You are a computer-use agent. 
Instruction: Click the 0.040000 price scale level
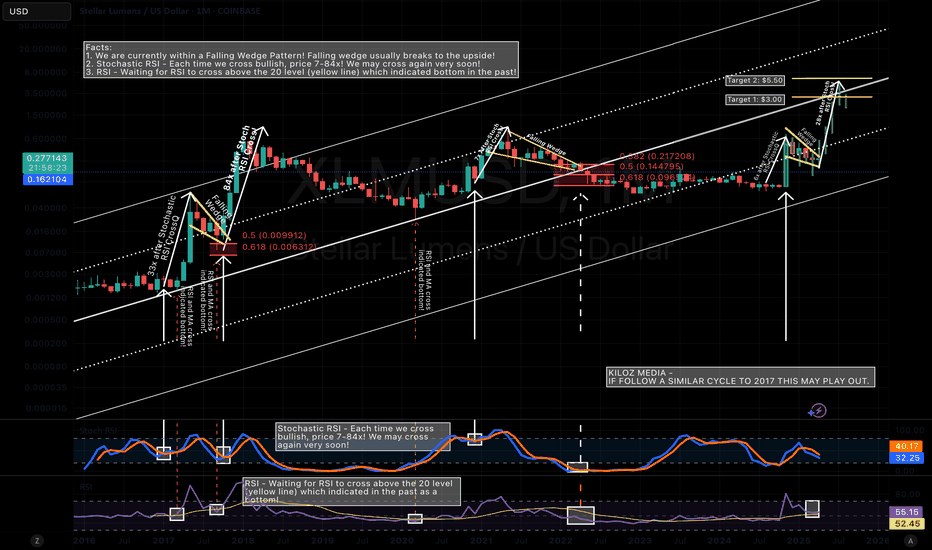click(x=45, y=208)
